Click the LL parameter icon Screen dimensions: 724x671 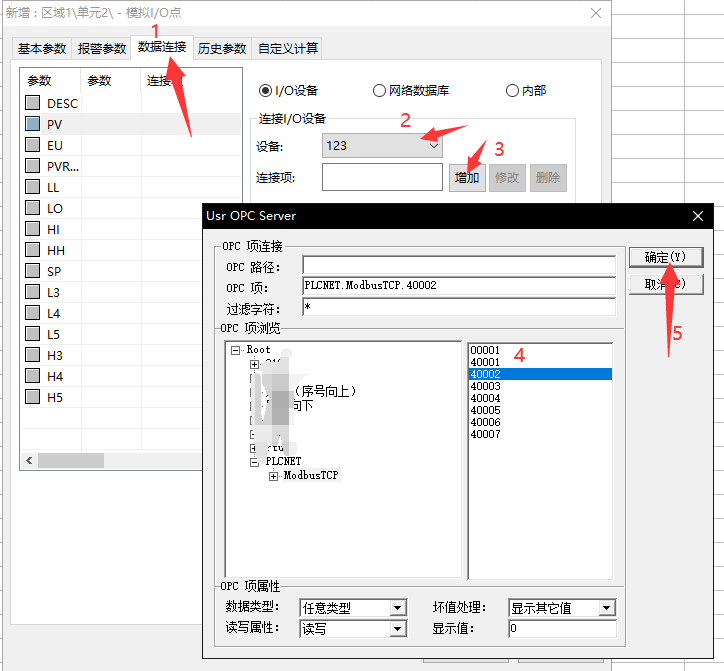(x=33, y=187)
